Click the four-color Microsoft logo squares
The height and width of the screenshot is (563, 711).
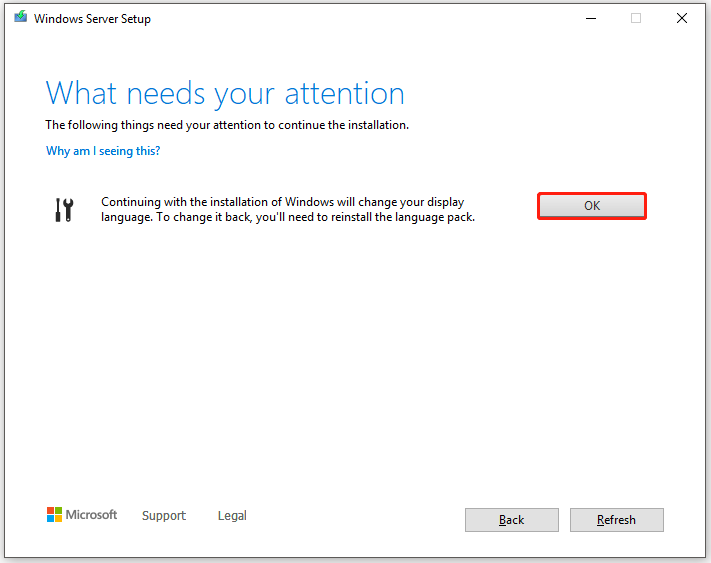[54, 514]
